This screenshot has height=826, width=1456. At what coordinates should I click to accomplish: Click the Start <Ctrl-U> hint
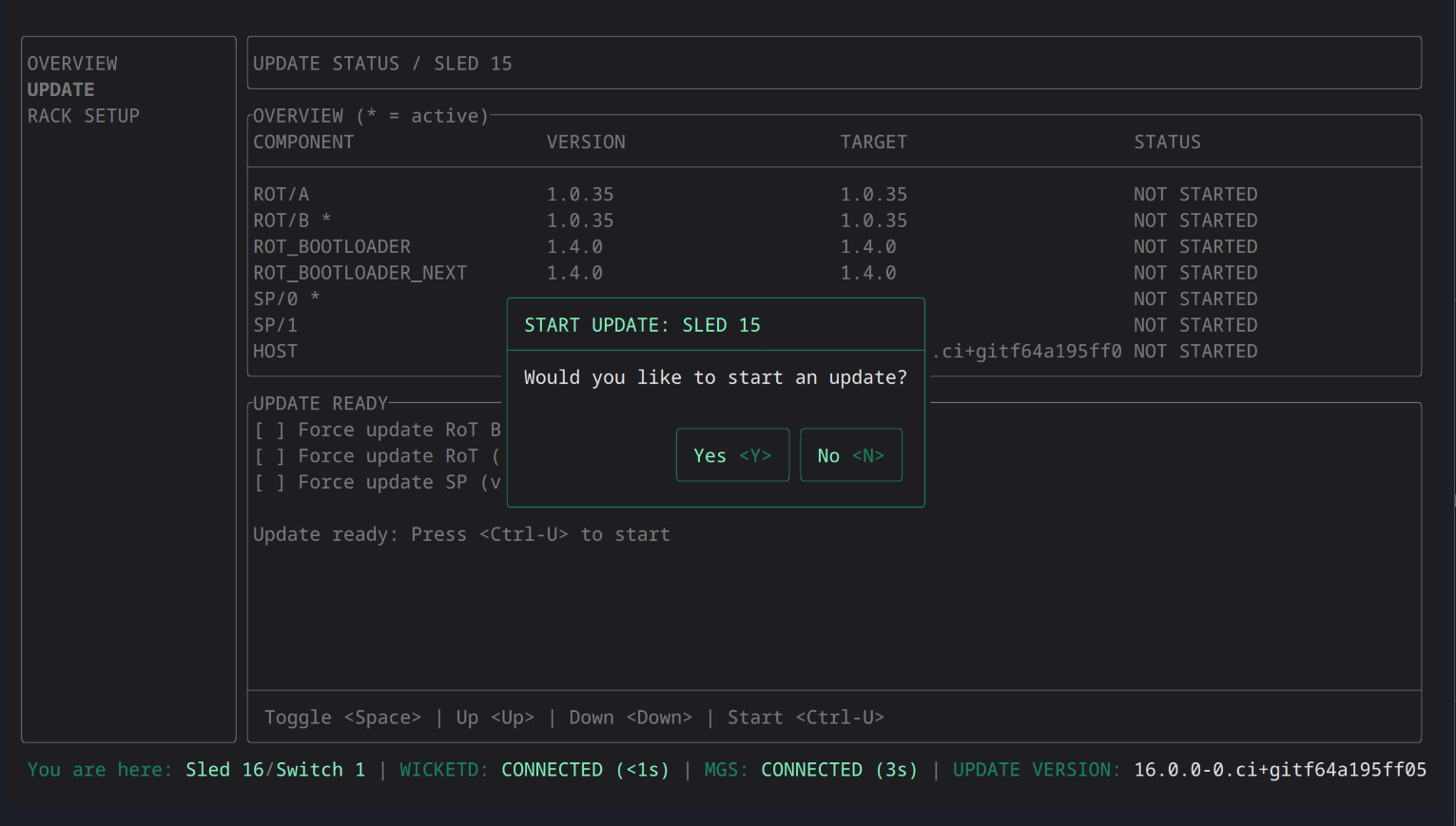click(806, 718)
